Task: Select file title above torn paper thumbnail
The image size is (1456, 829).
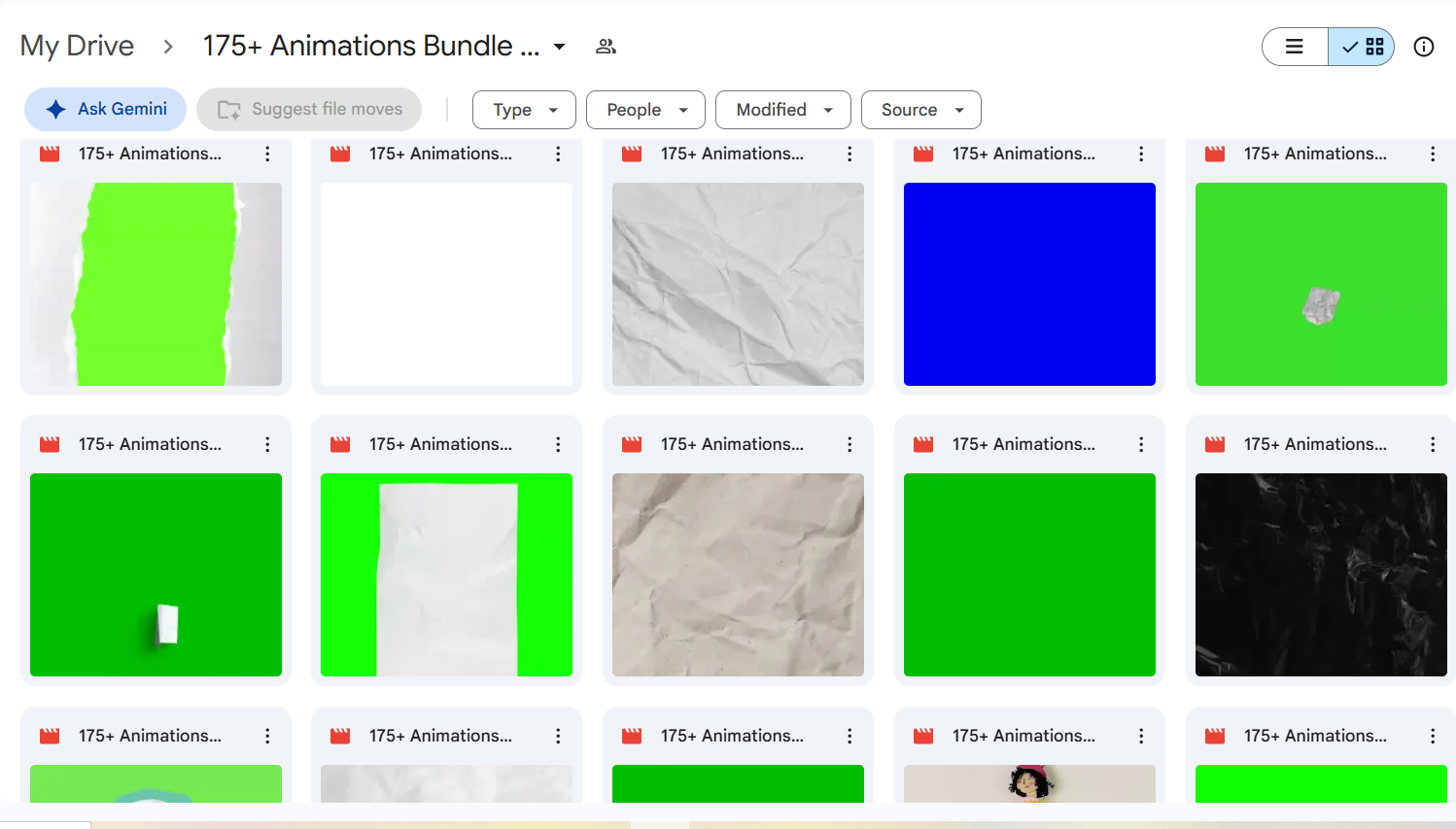Action: pos(150,154)
